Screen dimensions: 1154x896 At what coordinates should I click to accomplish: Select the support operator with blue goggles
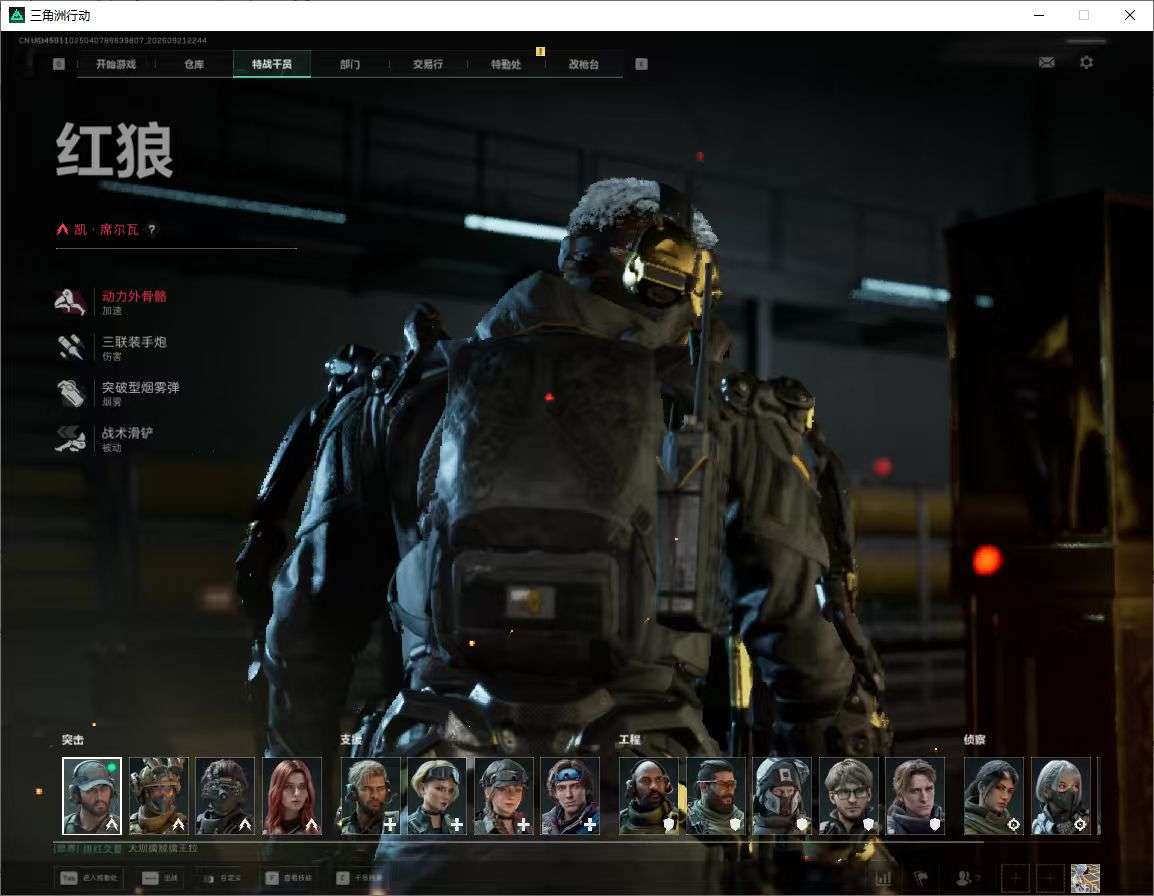pos(570,796)
